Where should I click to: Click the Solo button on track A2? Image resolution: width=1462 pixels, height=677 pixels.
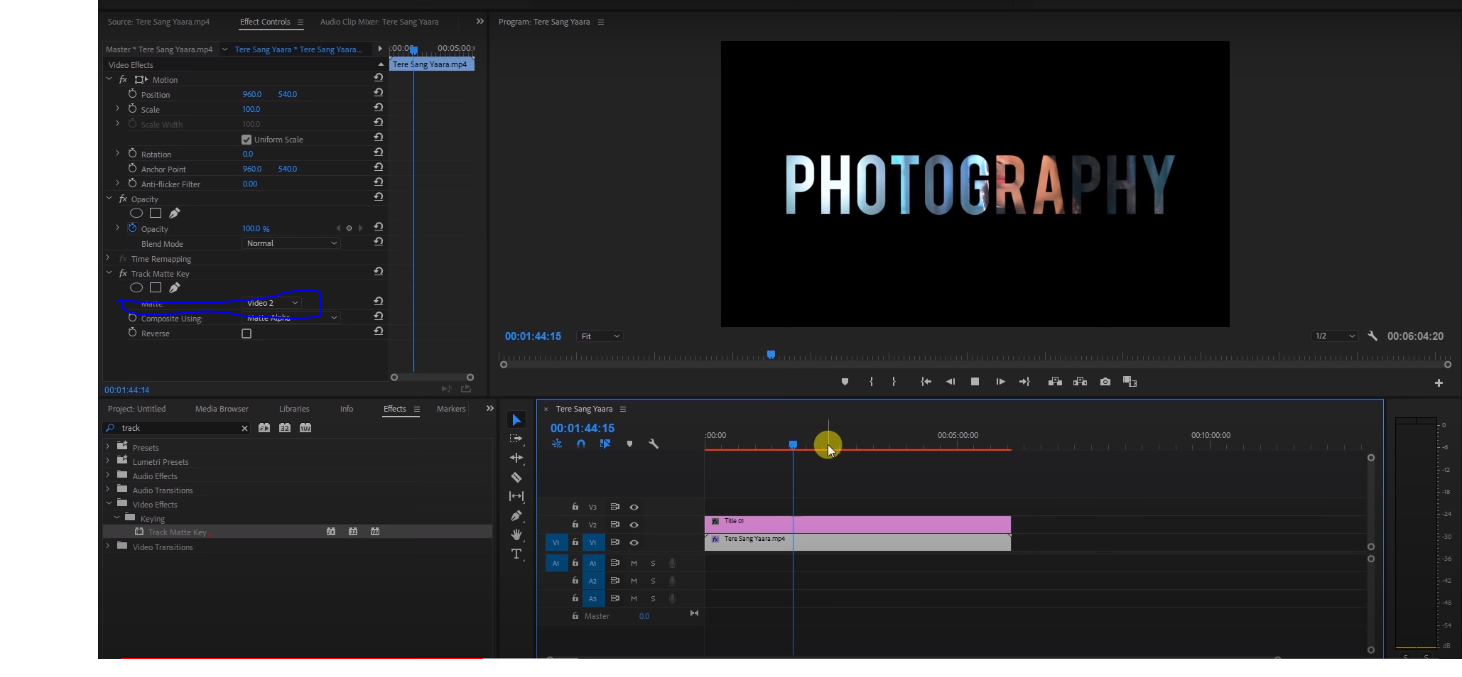[x=653, y=581]
